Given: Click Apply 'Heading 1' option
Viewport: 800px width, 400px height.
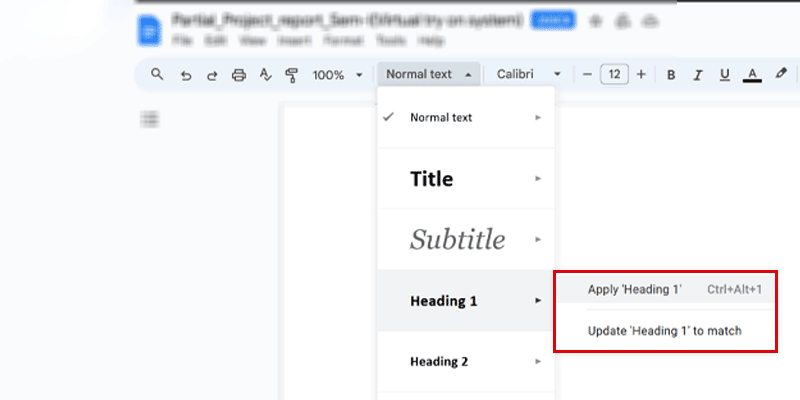Looking at the screenshot, I should coord(665,289).
